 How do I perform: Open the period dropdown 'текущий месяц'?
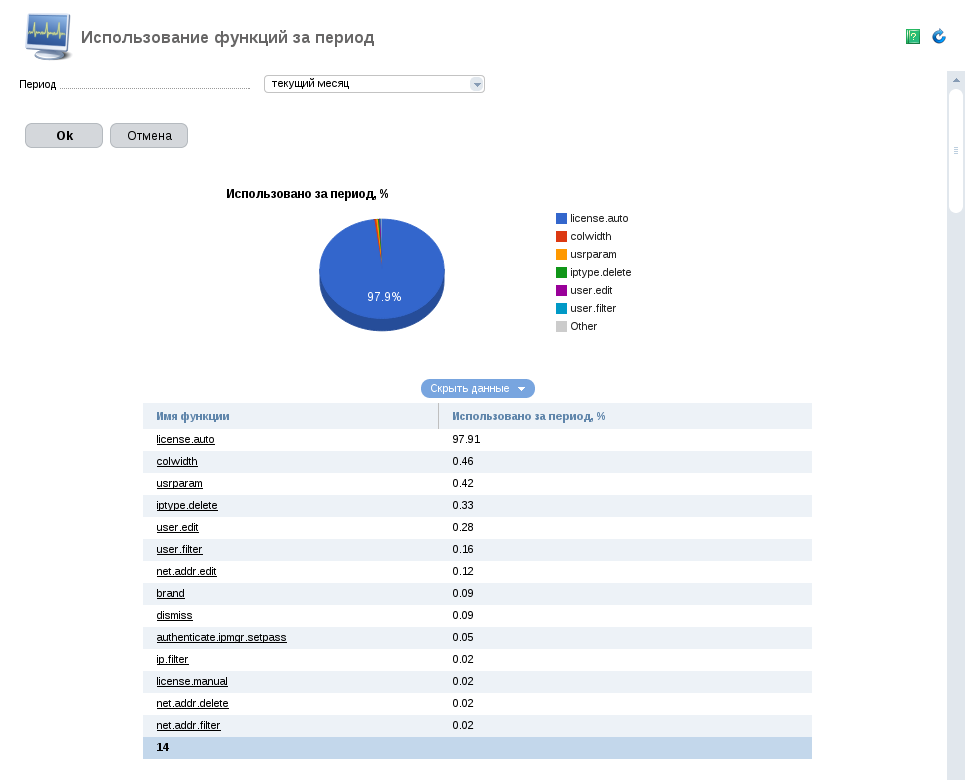(374, 84)
